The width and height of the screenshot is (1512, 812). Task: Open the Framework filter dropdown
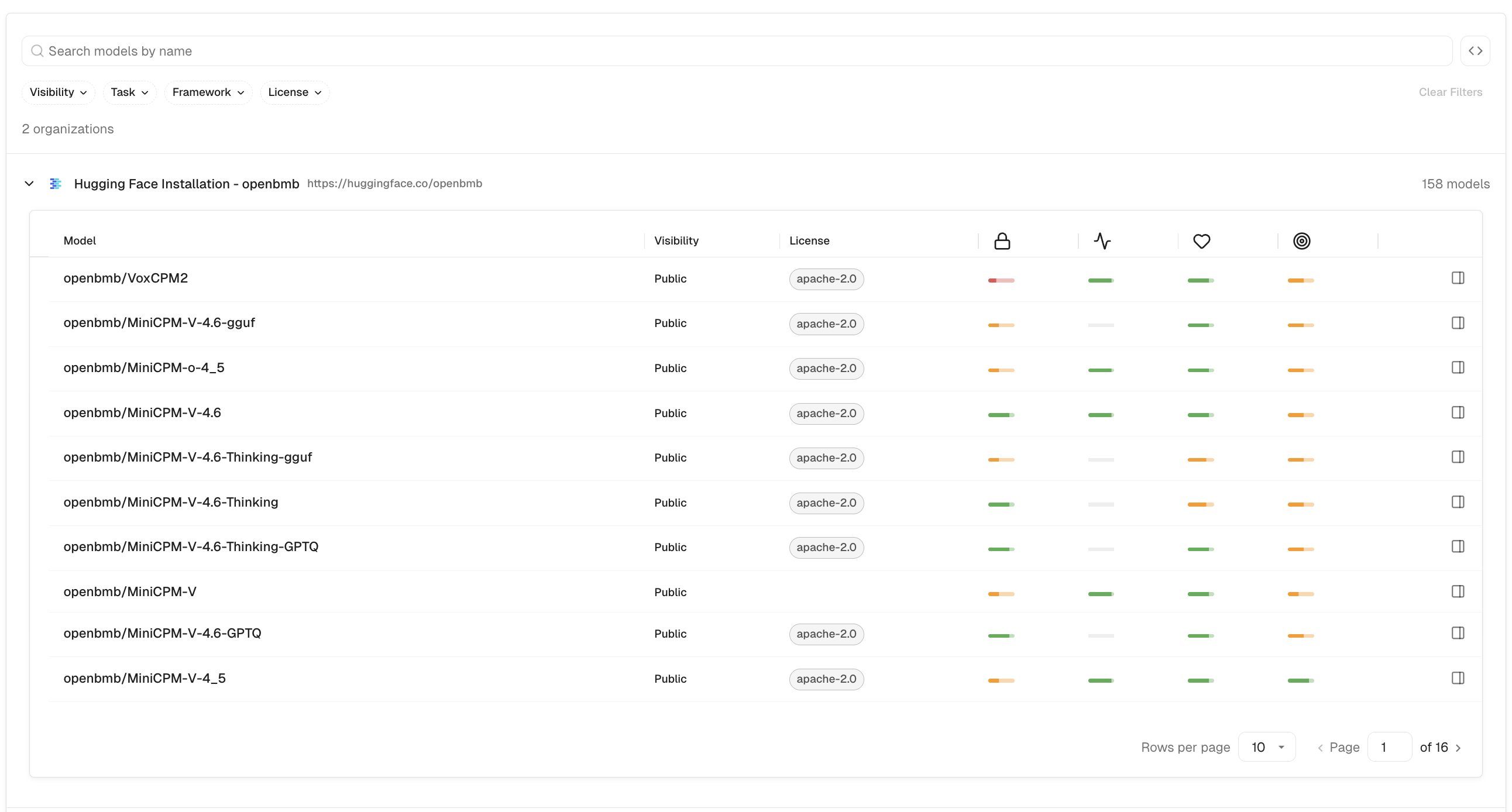[x=208, y=92]
